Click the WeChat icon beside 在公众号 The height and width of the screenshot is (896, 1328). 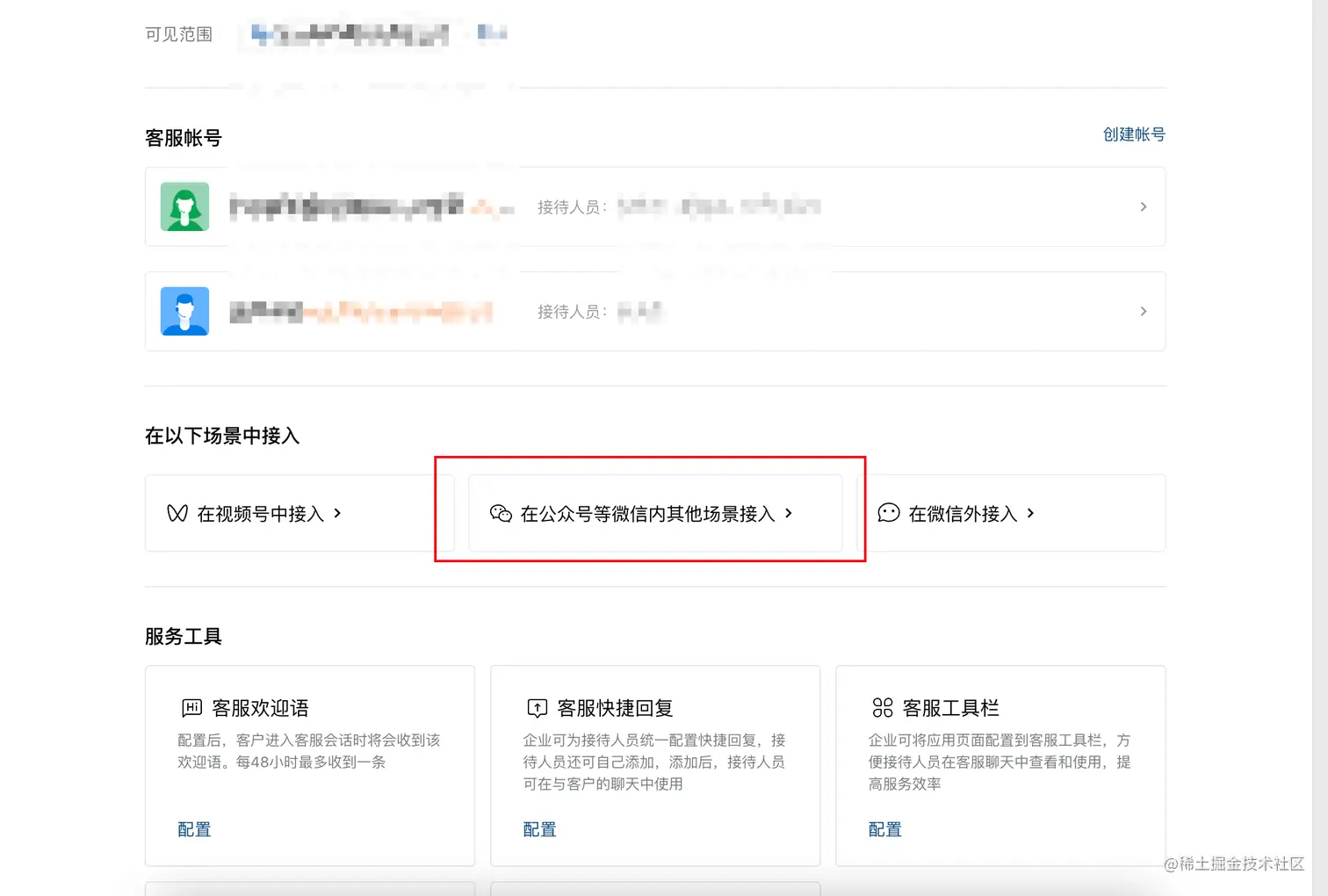(501, 513)
